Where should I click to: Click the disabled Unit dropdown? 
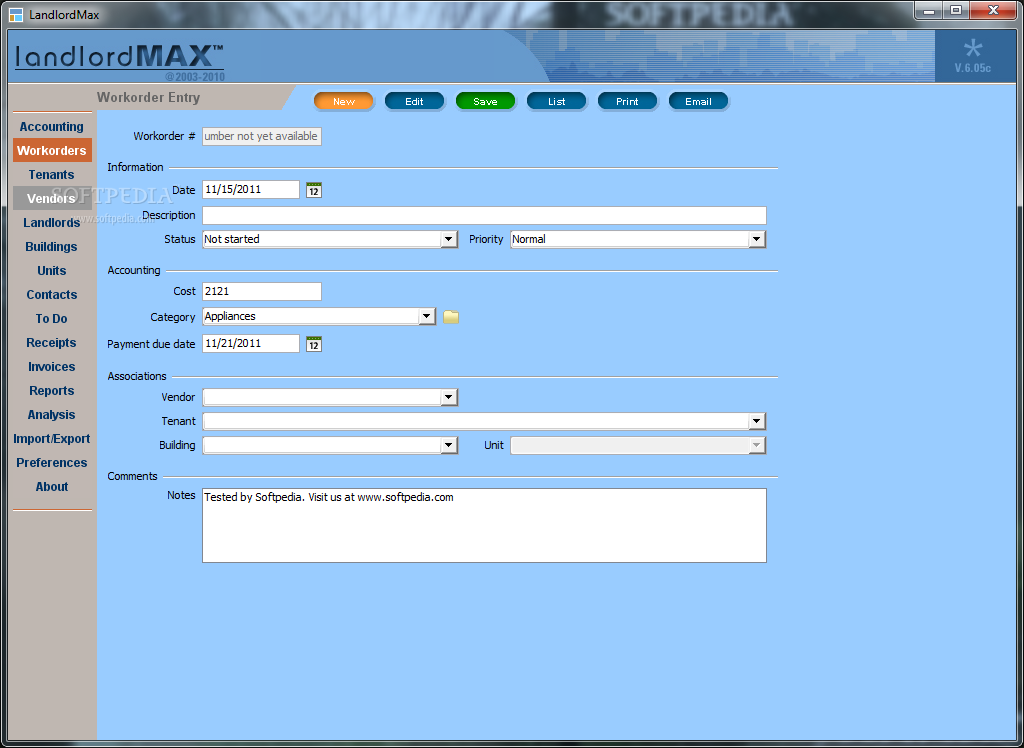(x=638, y=446)
